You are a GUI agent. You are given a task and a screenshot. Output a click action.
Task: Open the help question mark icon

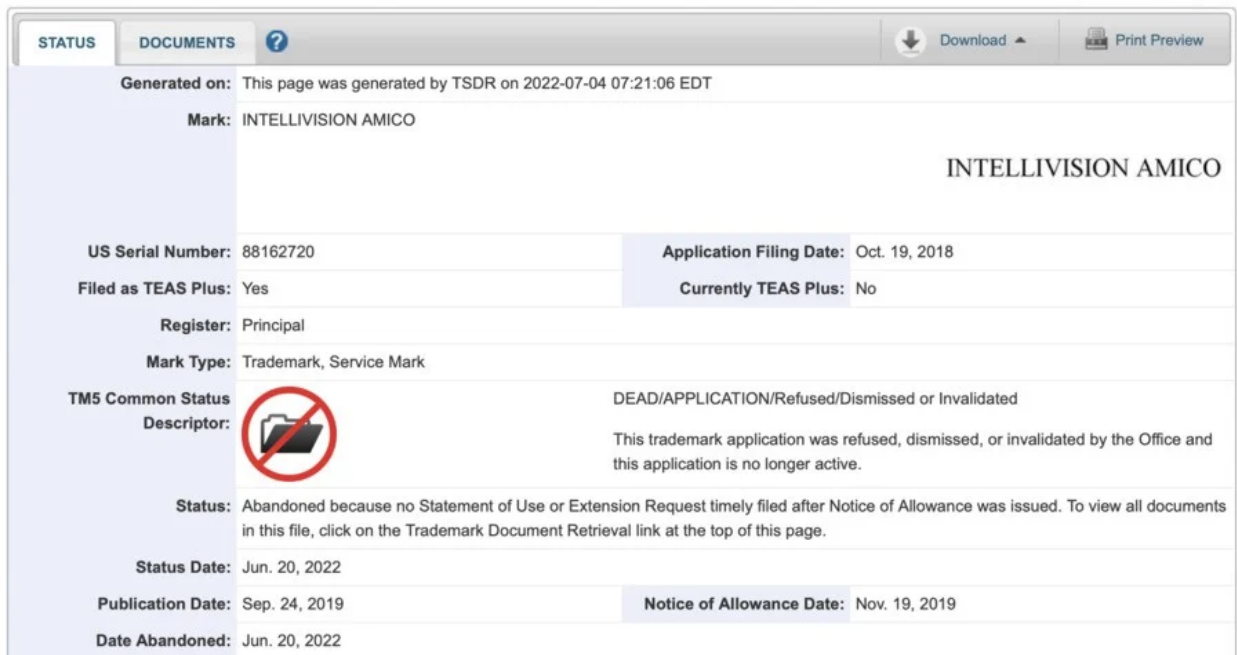click(277, 42)
